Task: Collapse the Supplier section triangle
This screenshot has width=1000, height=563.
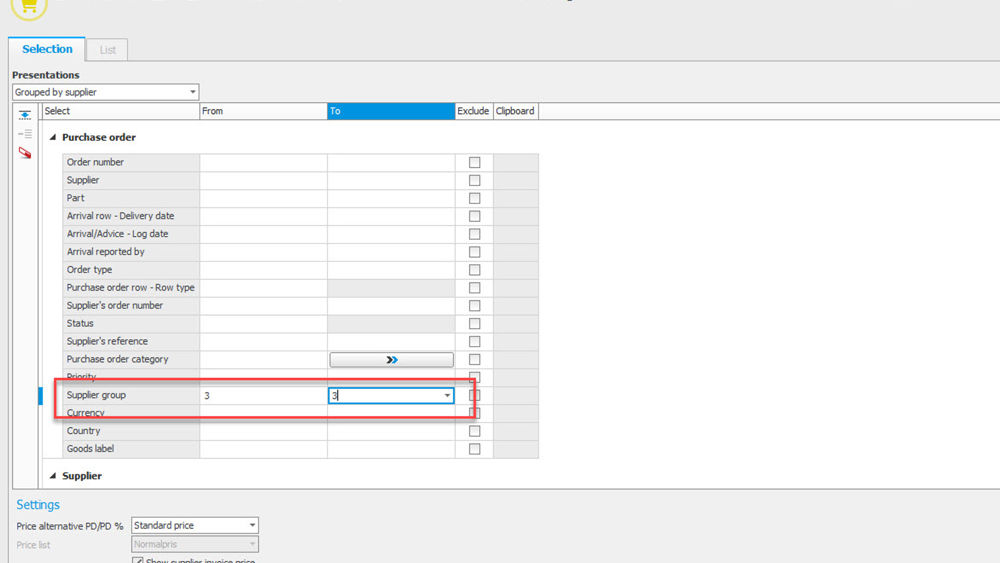Action: pos(53,477)
